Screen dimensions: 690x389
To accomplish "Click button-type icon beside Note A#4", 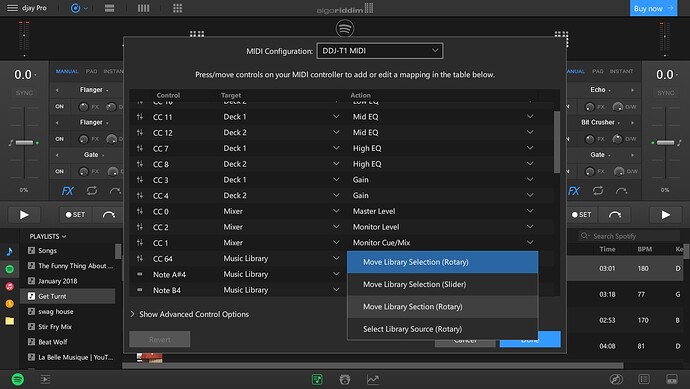I will pyautogui.click(x=140, y=274).
